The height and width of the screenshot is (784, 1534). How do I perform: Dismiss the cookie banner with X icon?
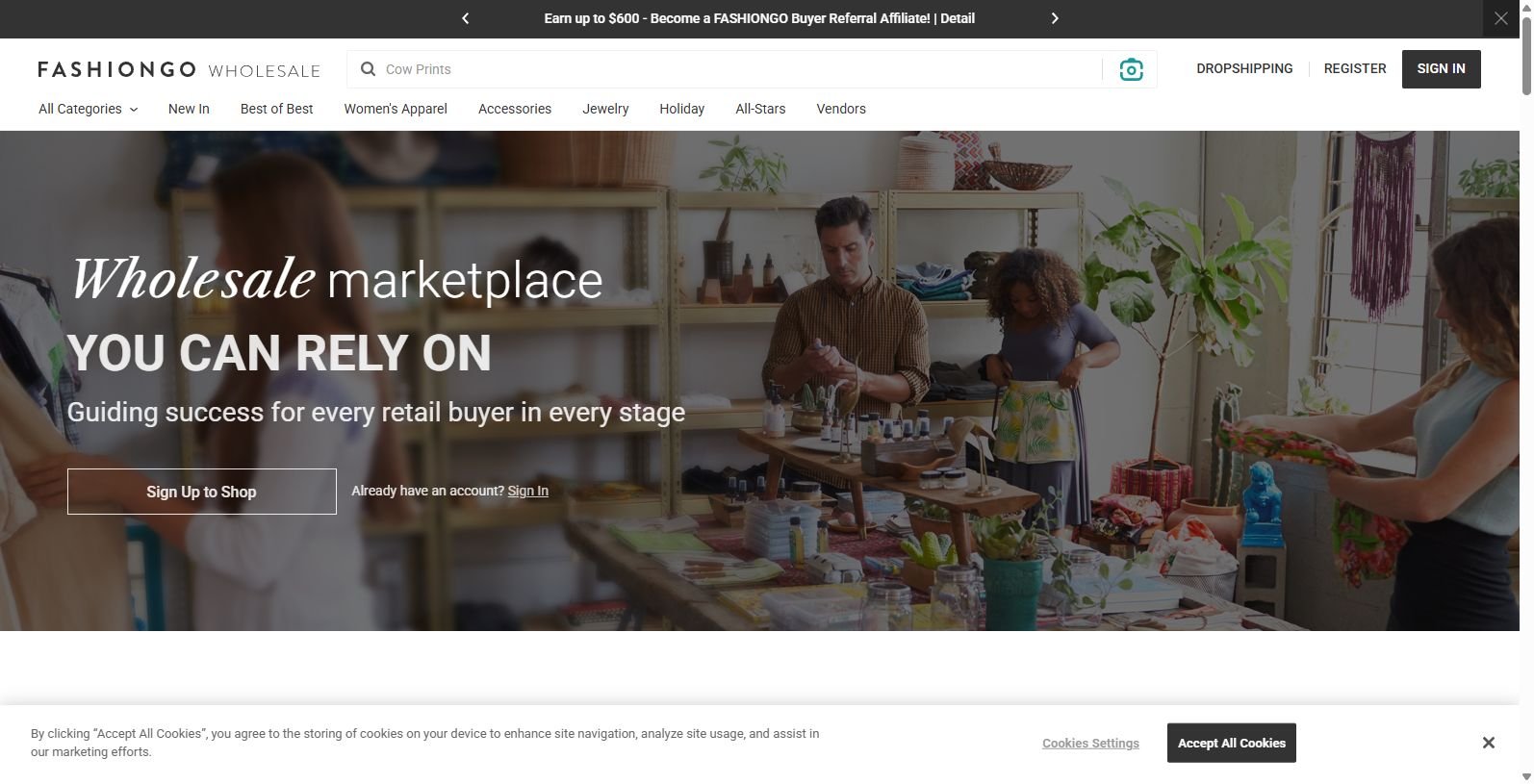[x=1488, y=743]
